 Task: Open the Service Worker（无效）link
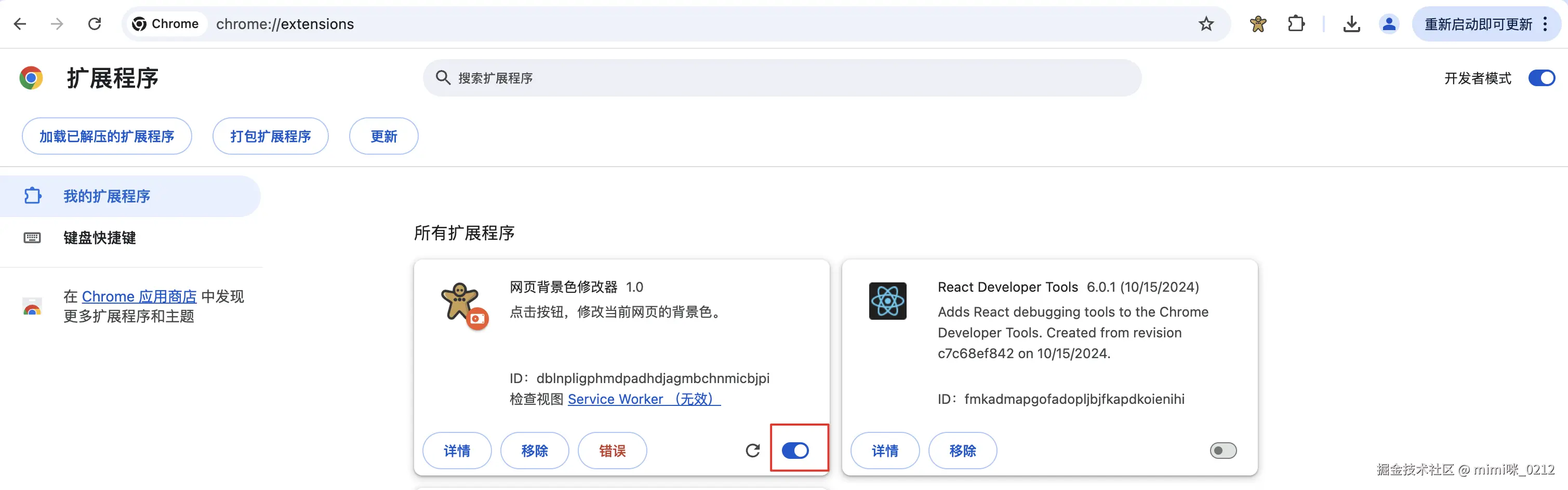click(644, 399)
